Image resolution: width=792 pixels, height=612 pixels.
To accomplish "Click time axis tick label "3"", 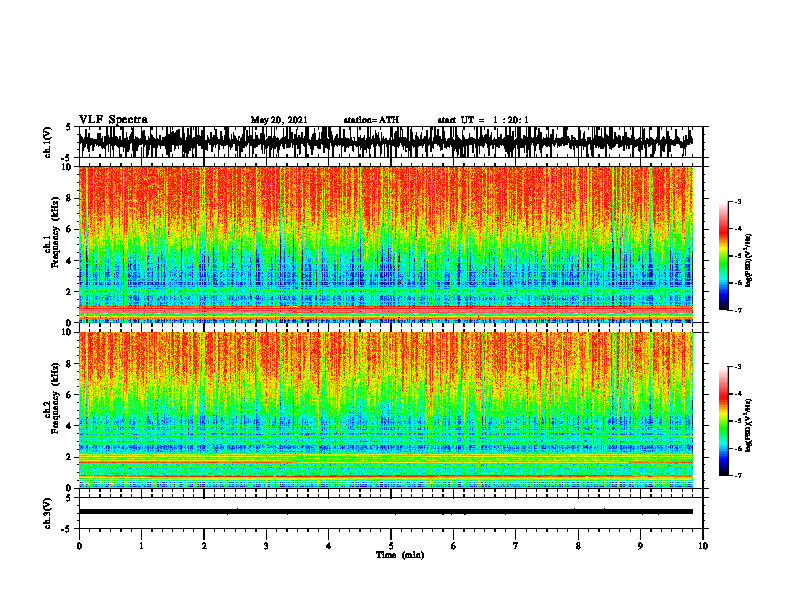I will pyautogui.click(x=266, y=546).
